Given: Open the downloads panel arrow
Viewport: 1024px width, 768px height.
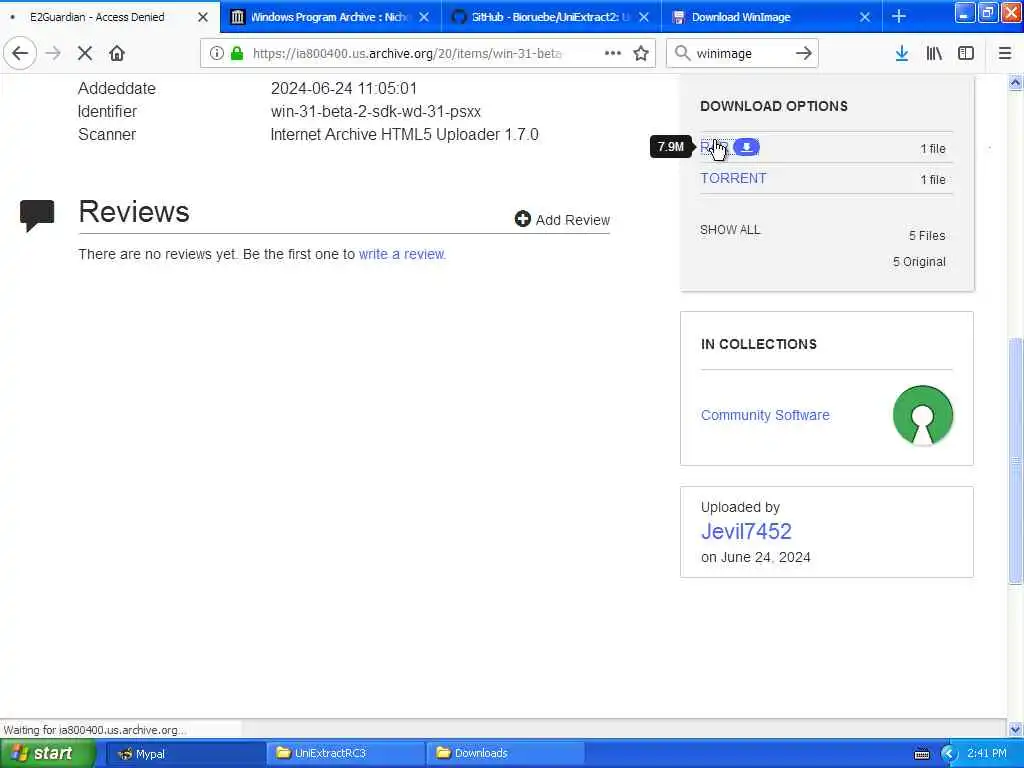Looking at the screenshot, I should pyautogui.click(x=902, y=53).
